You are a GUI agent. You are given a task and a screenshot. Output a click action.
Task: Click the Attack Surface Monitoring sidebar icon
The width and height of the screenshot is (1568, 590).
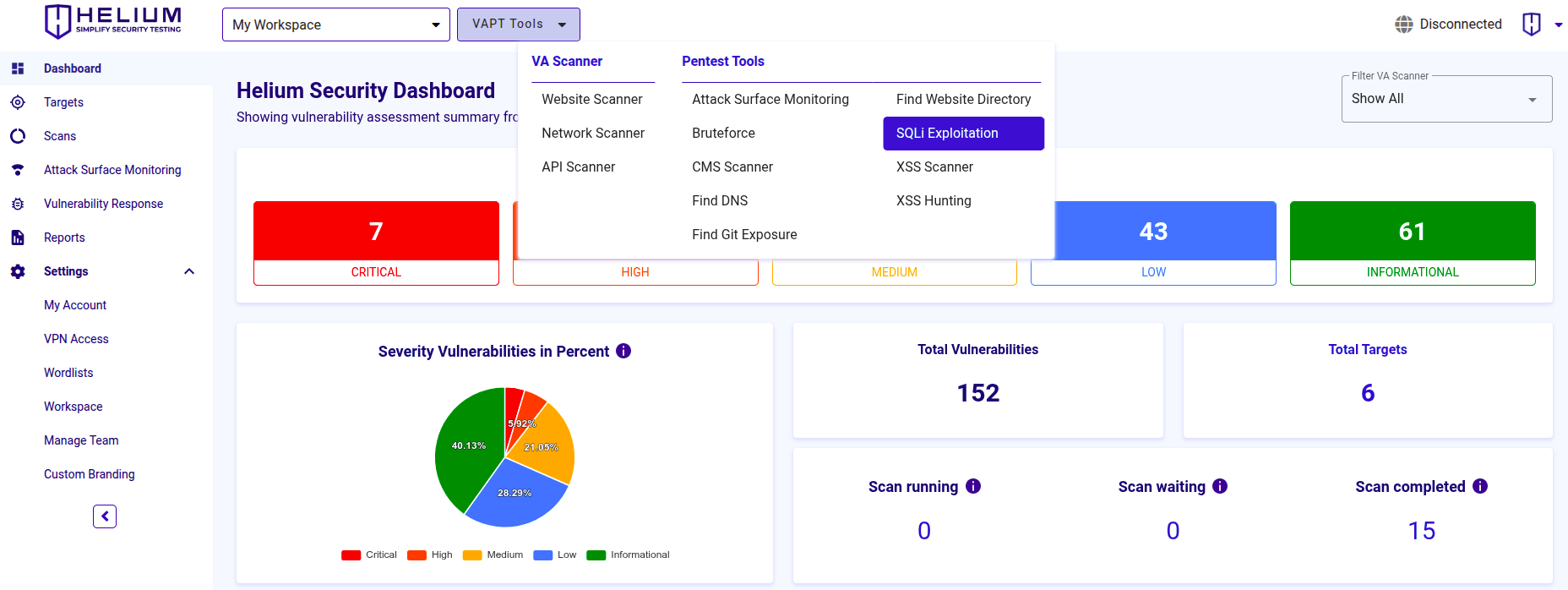[x=18, y=170]
